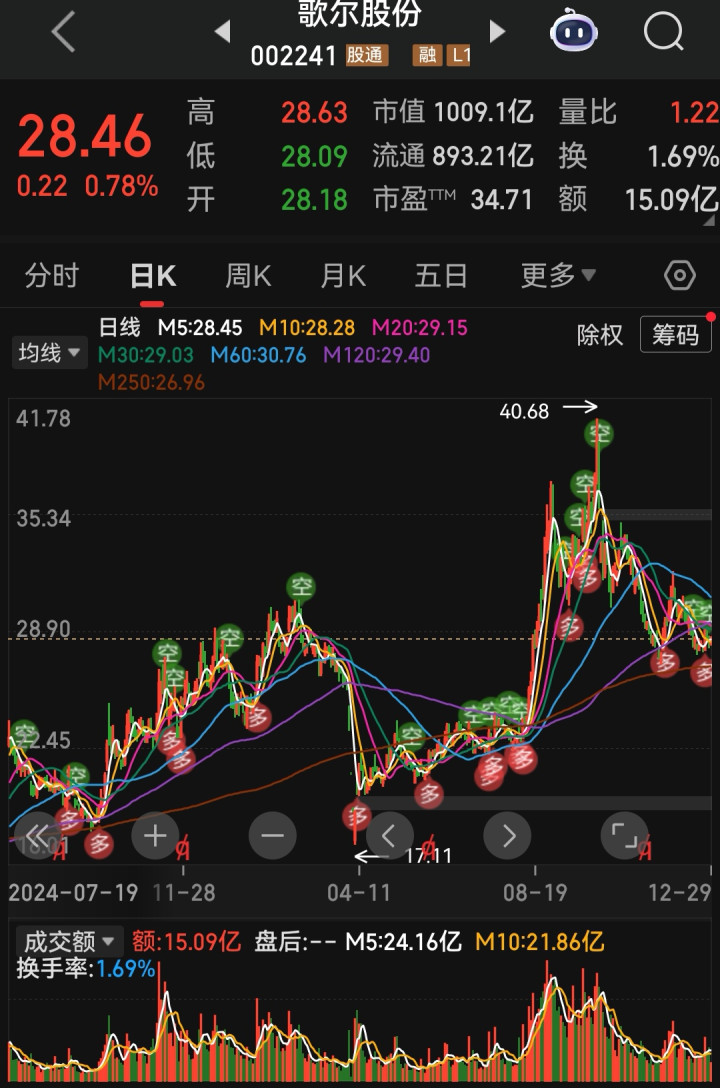Viewport: 720px width, 1088px height.
Task: Zoom in chart with plus button
Action: click(x=155, y=835)
